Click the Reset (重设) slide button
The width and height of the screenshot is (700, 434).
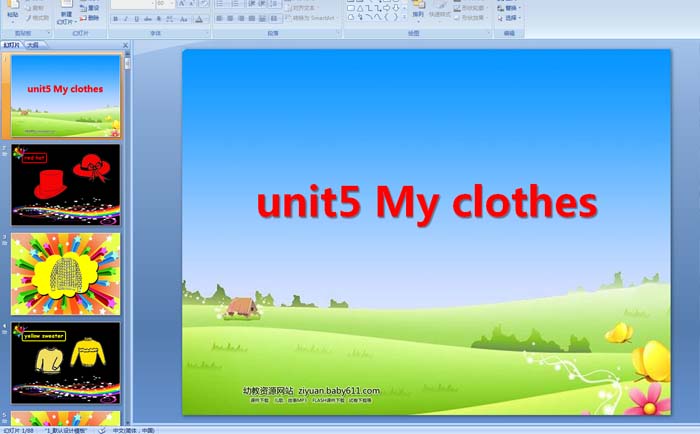pos(90,8)
